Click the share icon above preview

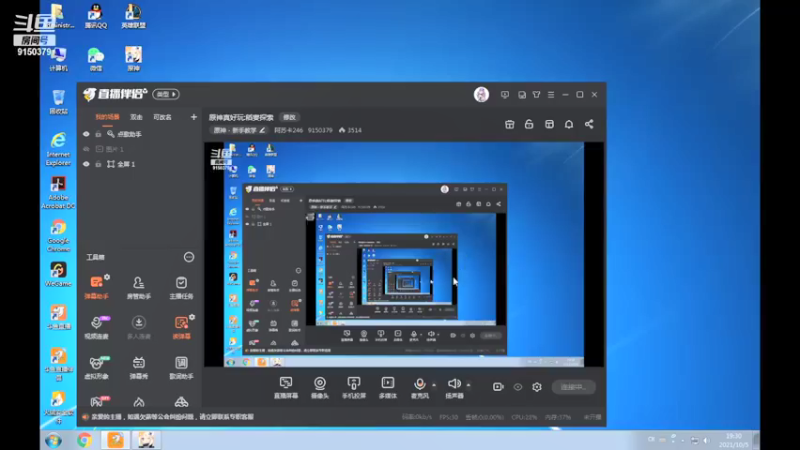click(589, 124)
